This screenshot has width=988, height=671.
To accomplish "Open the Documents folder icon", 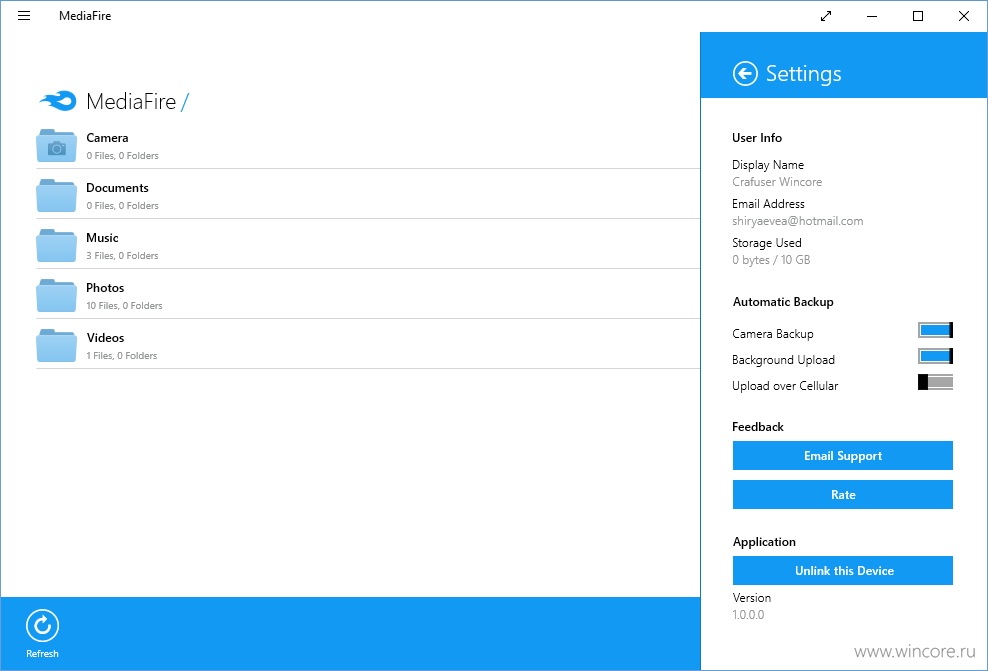I will 57,195.
